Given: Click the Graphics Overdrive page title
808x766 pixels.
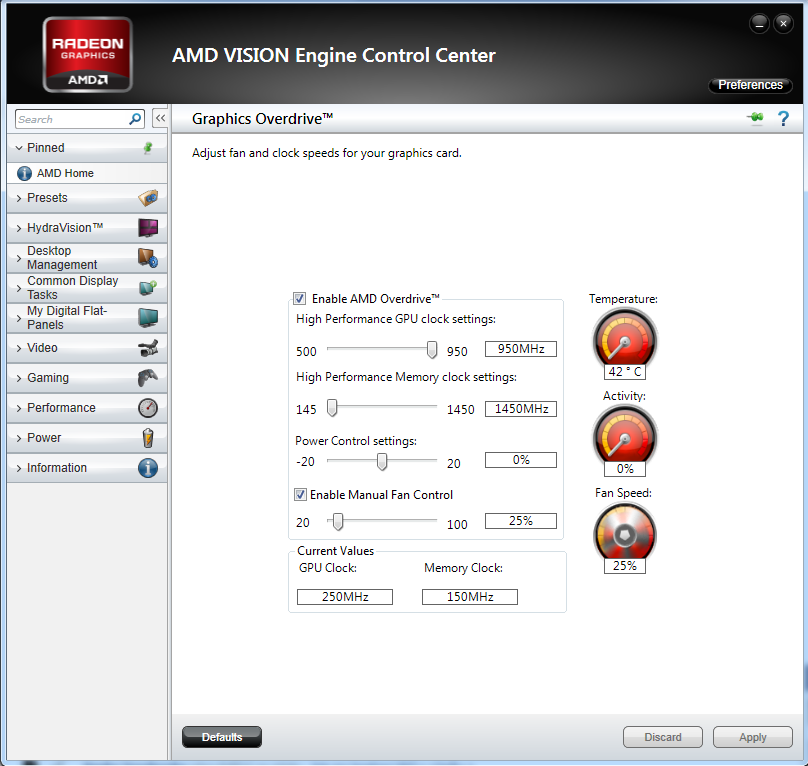Looking at the screenshot, I should (x=262, y=119).
